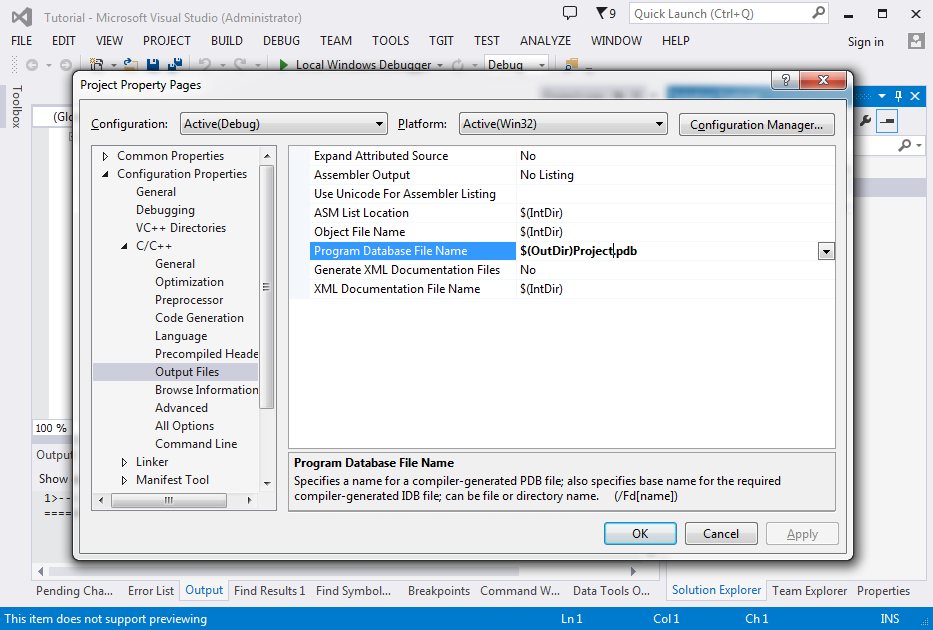933x630 pixels.
Task: Switch to the Find Results 1 tab
Action: pos(270,591)
